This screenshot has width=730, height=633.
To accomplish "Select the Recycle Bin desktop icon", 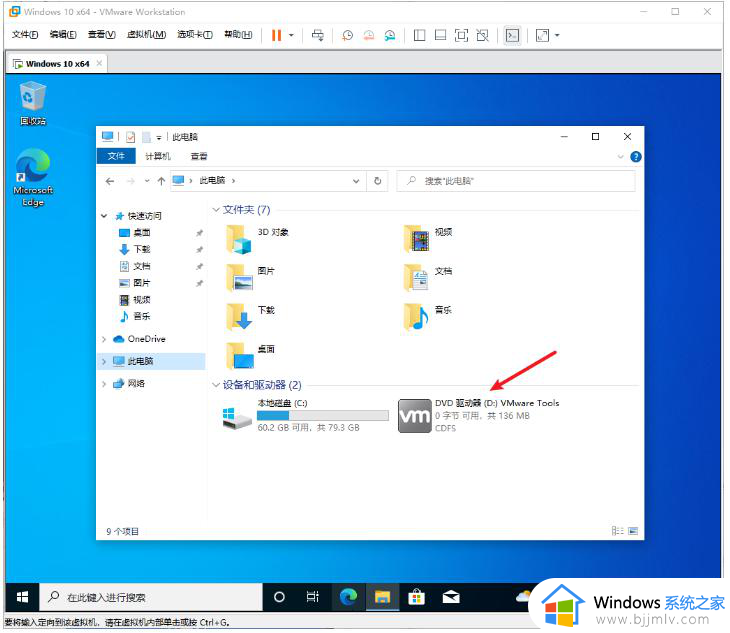I will 33,104.
